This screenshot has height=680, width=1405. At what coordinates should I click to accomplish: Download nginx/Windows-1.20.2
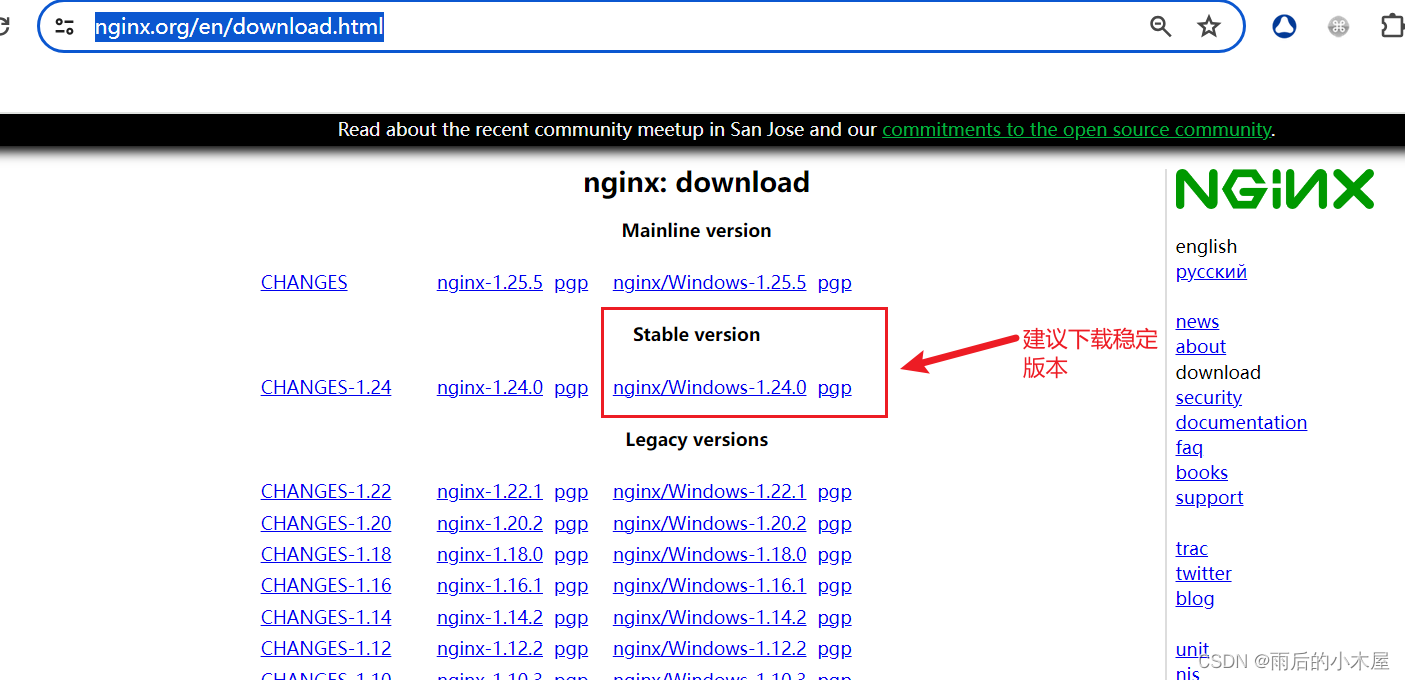pyautogui.click(x=709, y=524)
